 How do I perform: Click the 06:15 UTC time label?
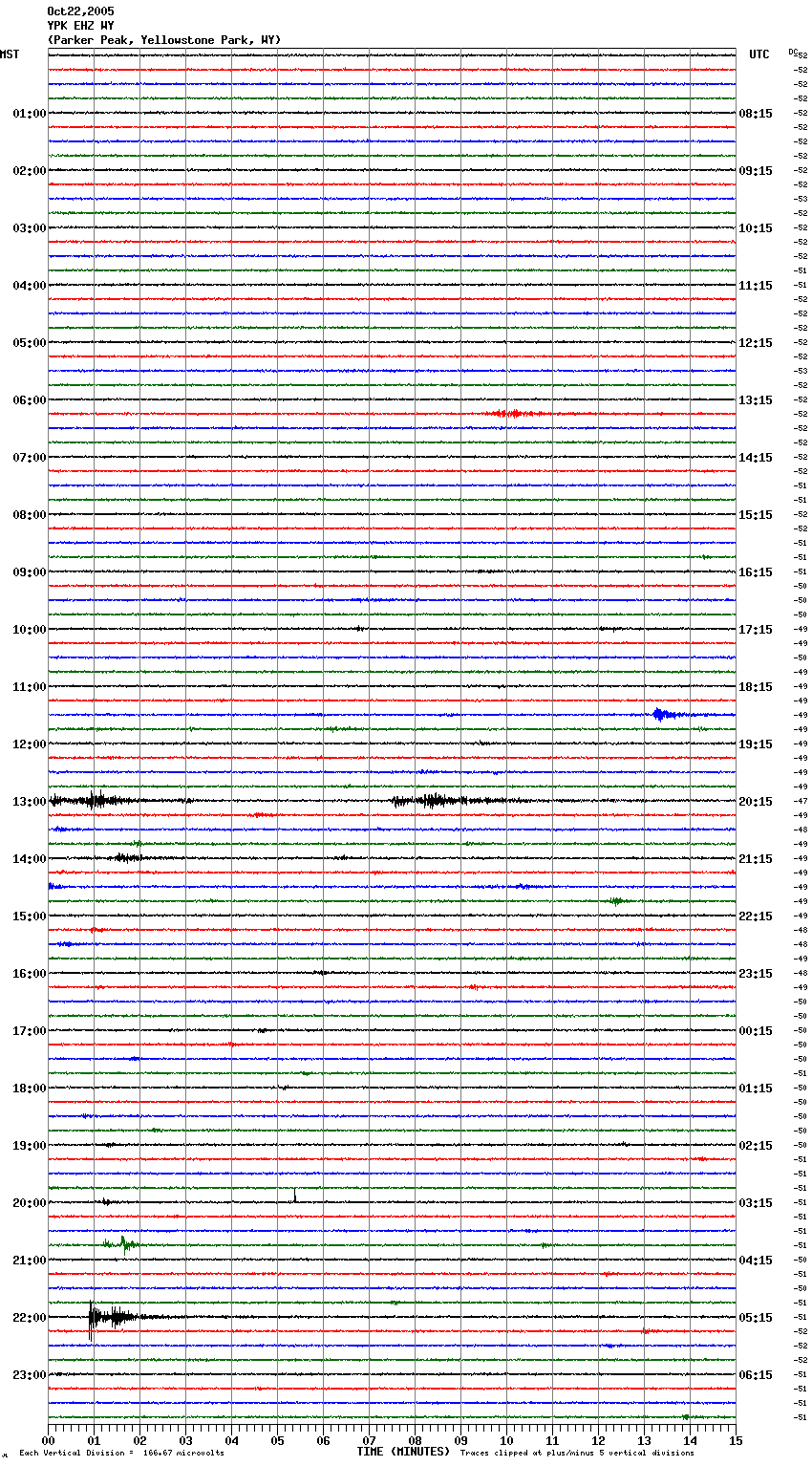coord(756,1375)
